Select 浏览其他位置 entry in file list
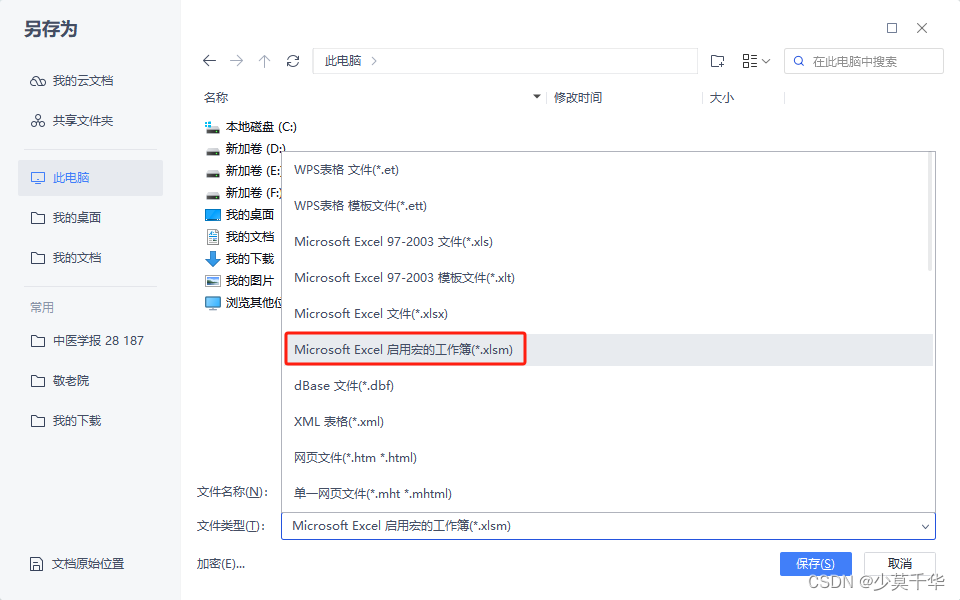The height and width of the screenshot is (600, 960). point(243,303)
